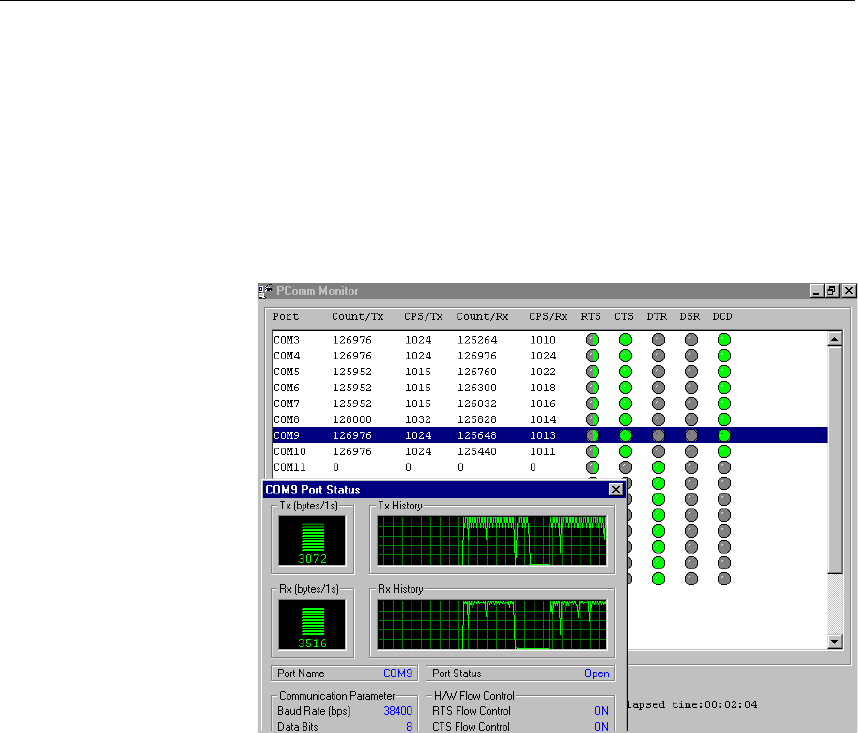
Task: Click the port list vertical scrollbar thumb
Action: pyautogui.click(x=834, y=460)
